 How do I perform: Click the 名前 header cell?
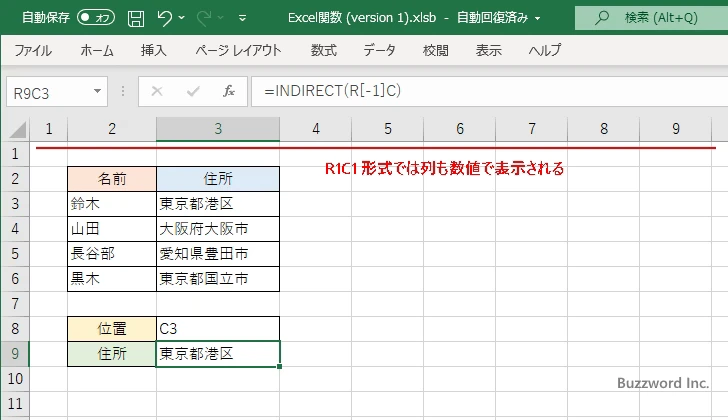pyautogui.click(x=112, y=179)
